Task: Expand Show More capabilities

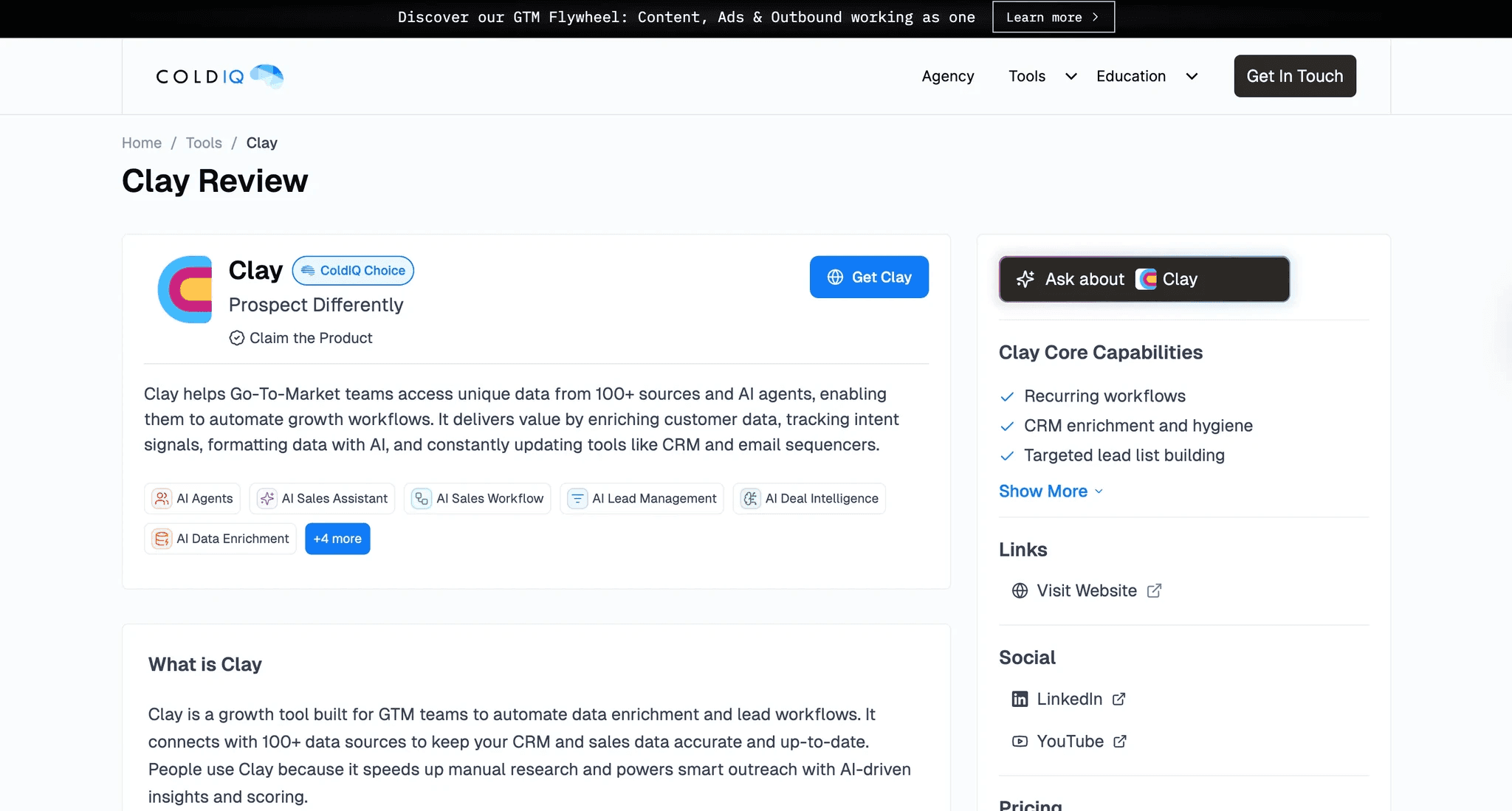Action: [x=1050, y=491]
